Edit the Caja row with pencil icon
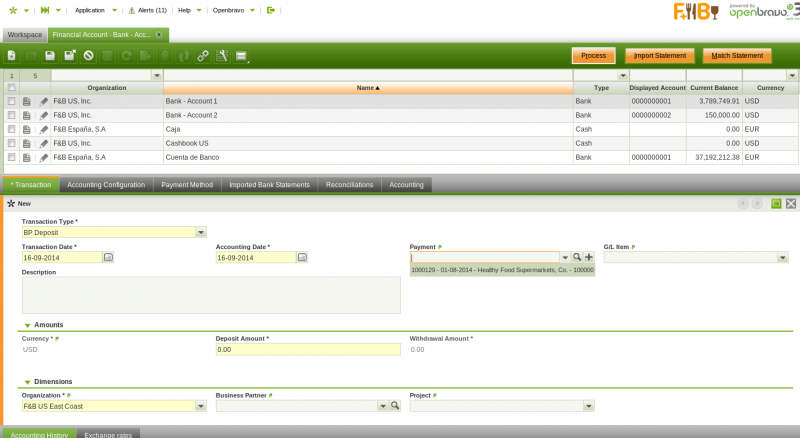Viewport: 800px width, 438px height. point(44,130)
